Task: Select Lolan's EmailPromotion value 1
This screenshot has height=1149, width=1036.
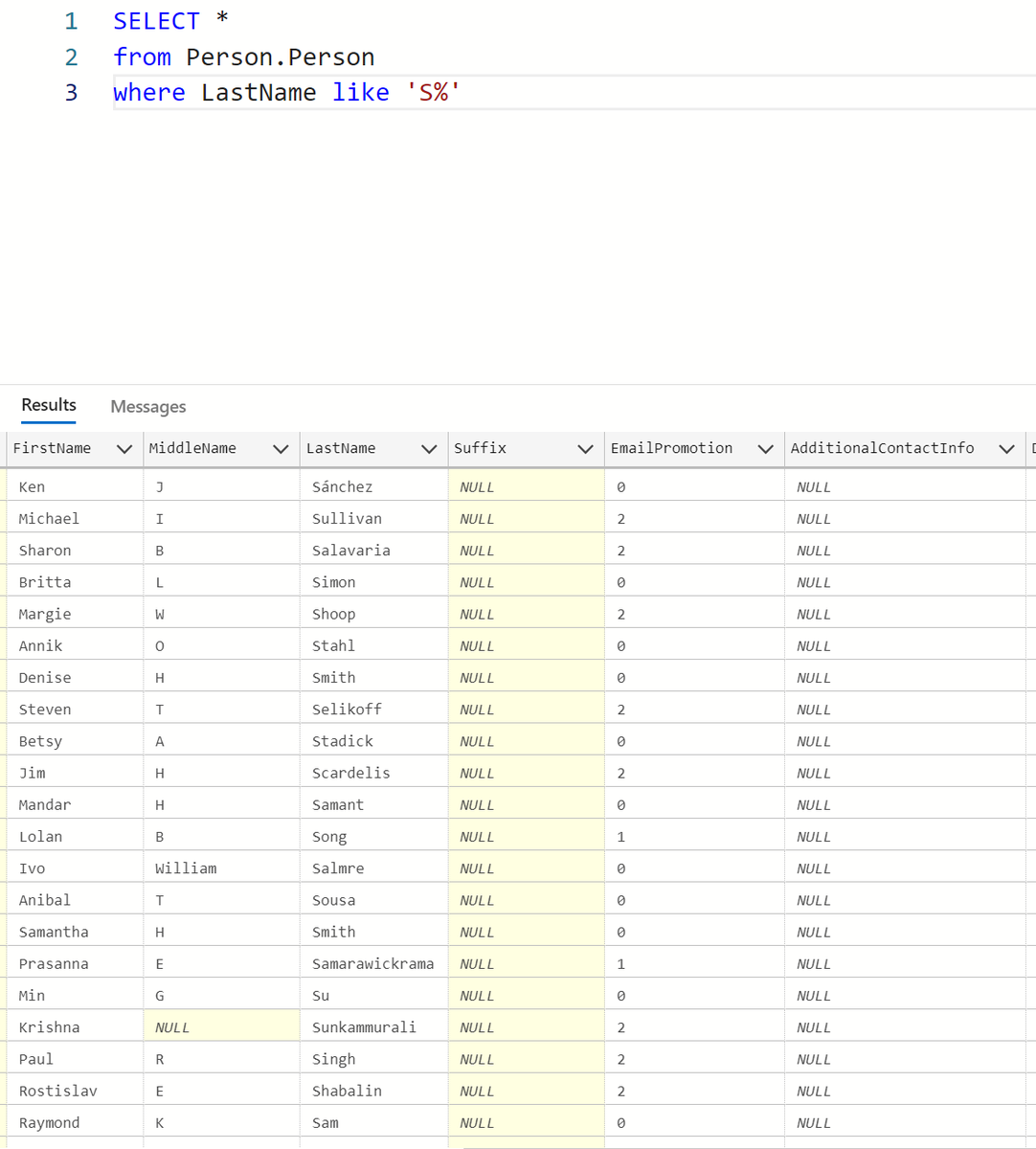Action: pyautogui.click(x=694, y=836)
